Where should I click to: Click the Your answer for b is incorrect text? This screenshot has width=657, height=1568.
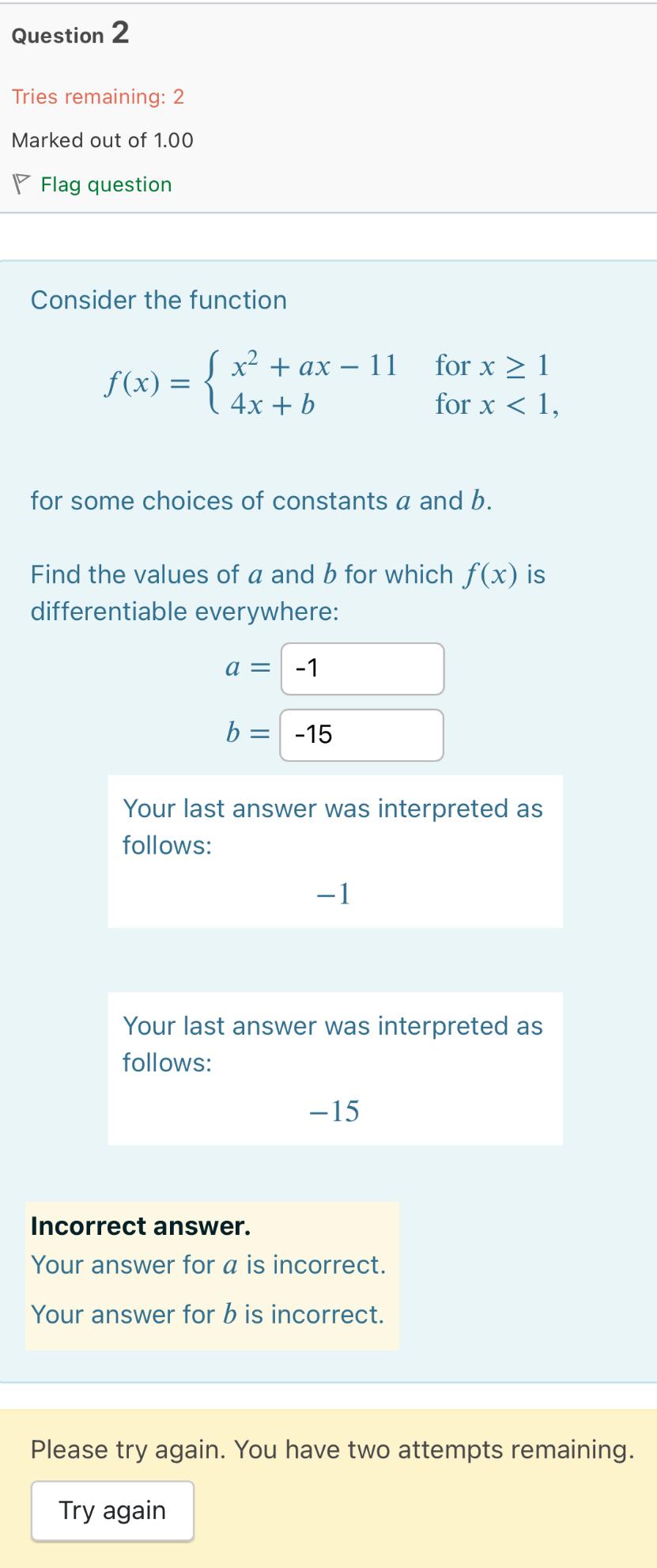(x=207, y=1314)
